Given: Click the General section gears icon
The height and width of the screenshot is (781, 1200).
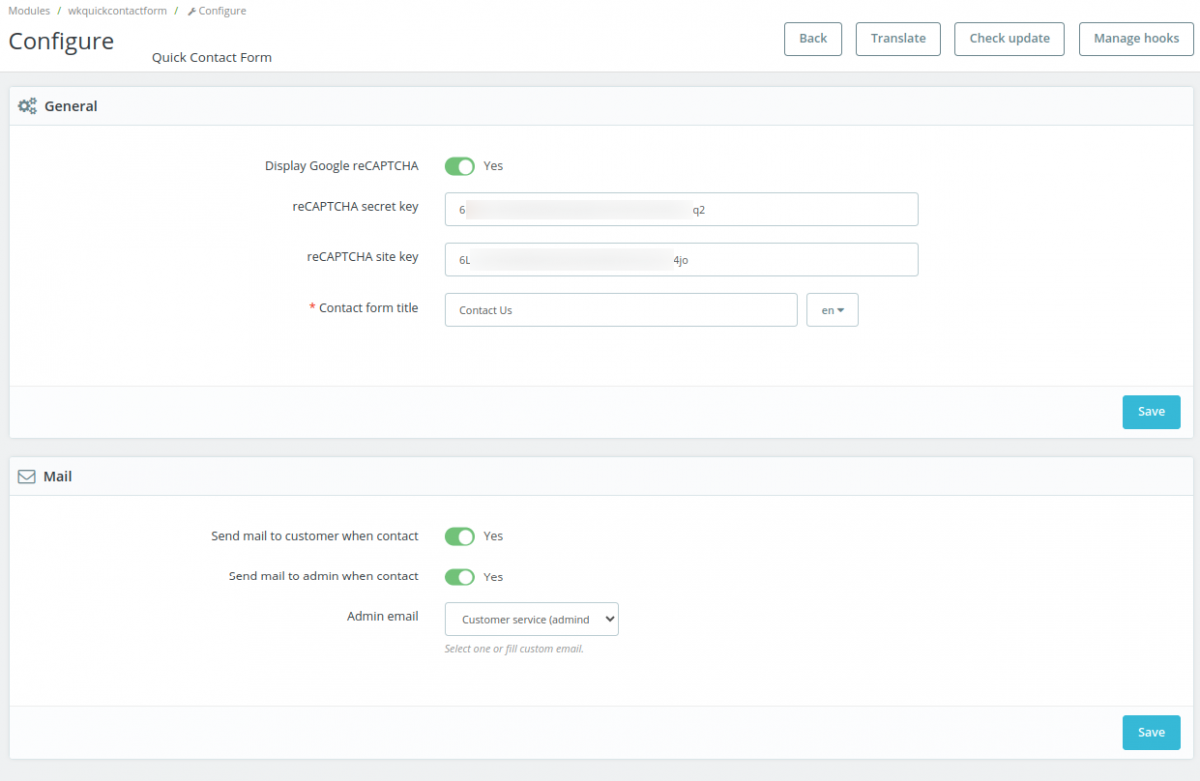Looking at the screenshot, I should 27,106.
